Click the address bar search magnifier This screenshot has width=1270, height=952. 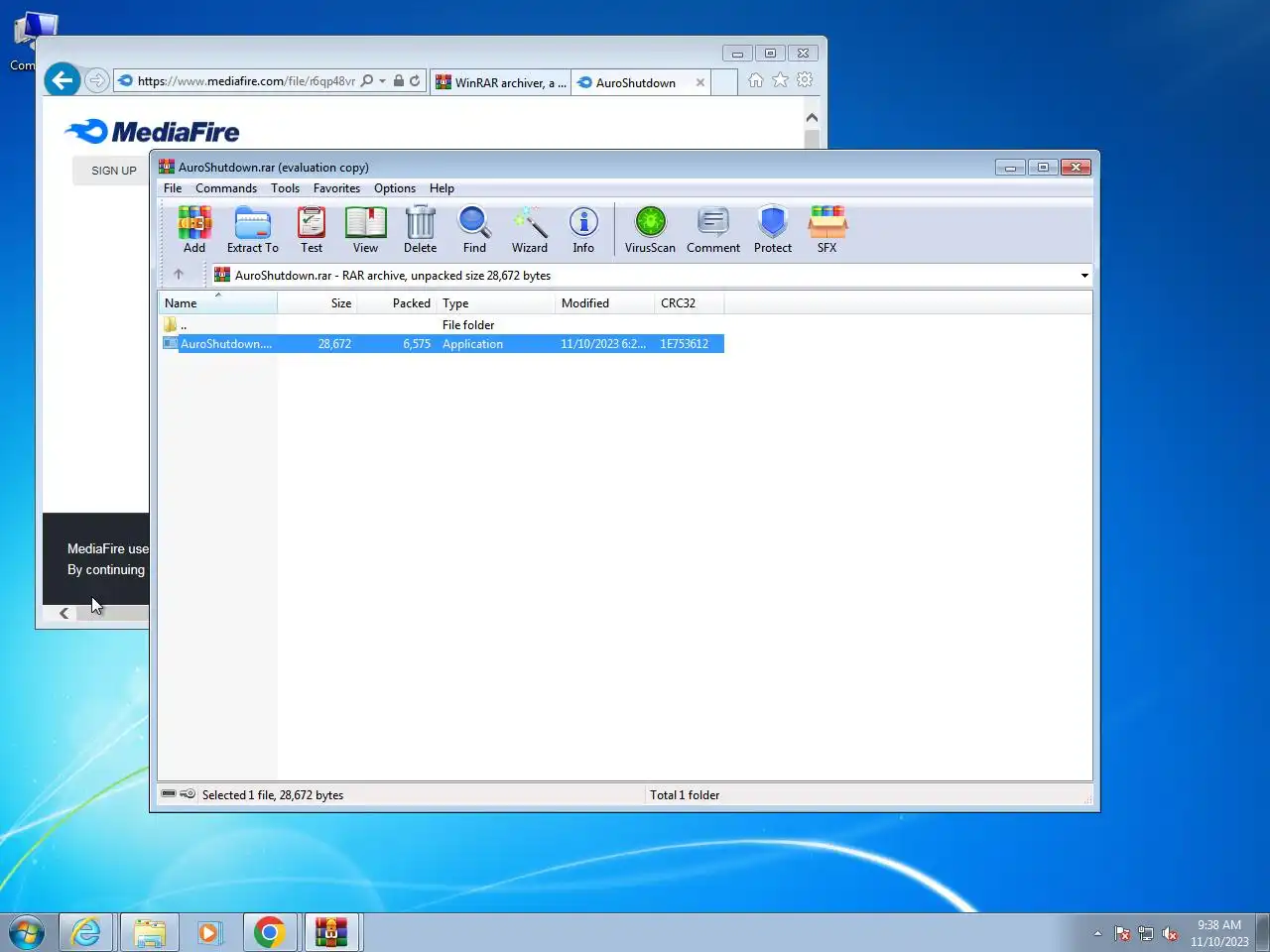367,81
